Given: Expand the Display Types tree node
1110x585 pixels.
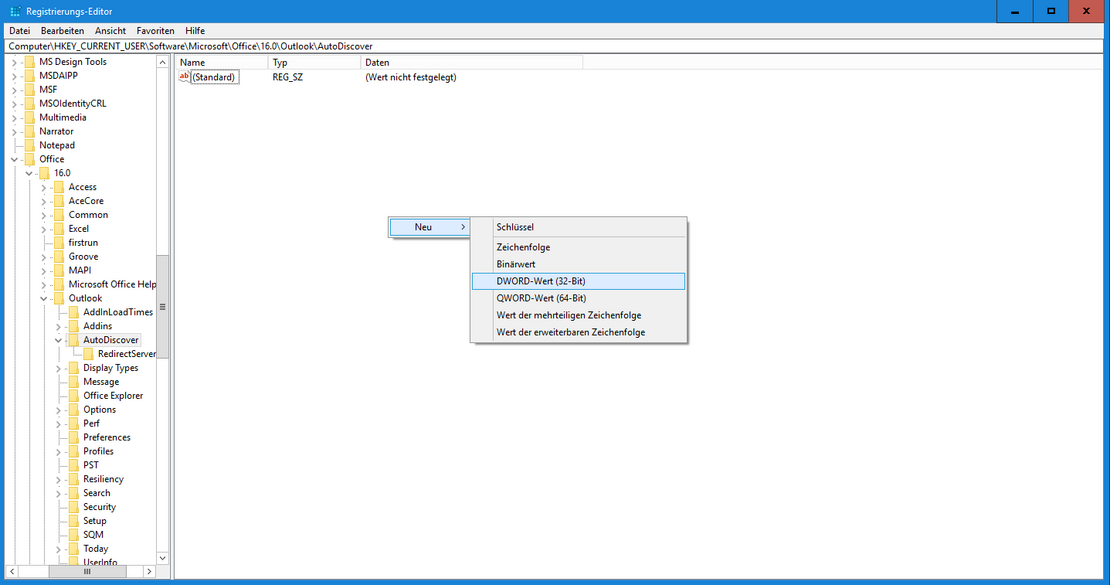Looking at the screenshot, I should (x=59, y=368).
